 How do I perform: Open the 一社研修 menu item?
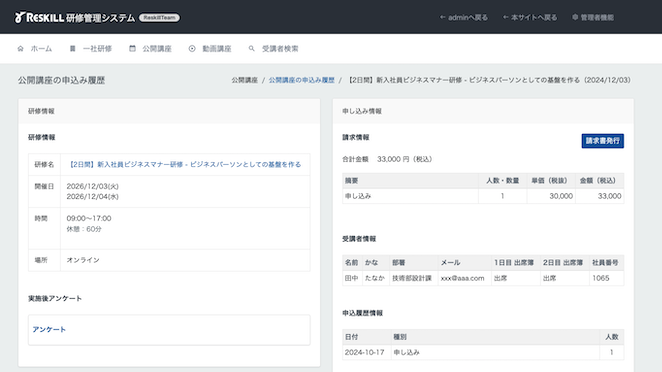pyautogui.click(x=97, y=49)
